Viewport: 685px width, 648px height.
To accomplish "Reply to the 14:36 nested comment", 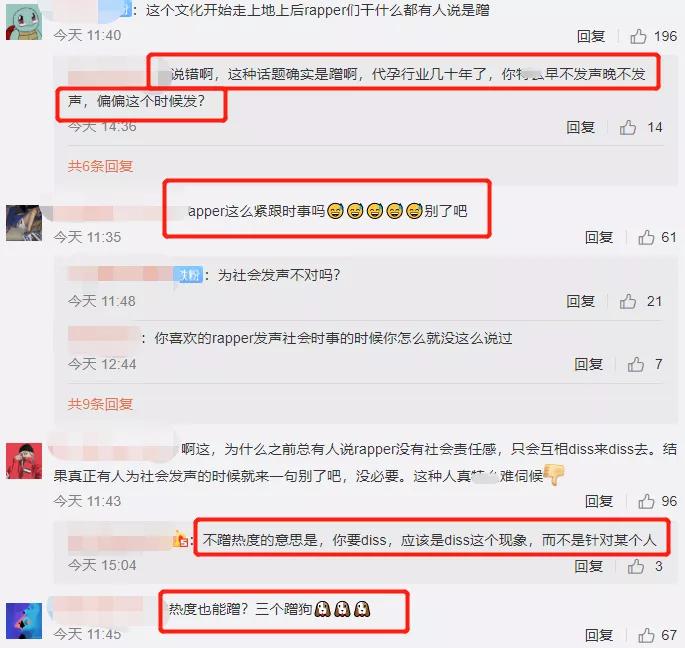I will (x=580, y=127).
